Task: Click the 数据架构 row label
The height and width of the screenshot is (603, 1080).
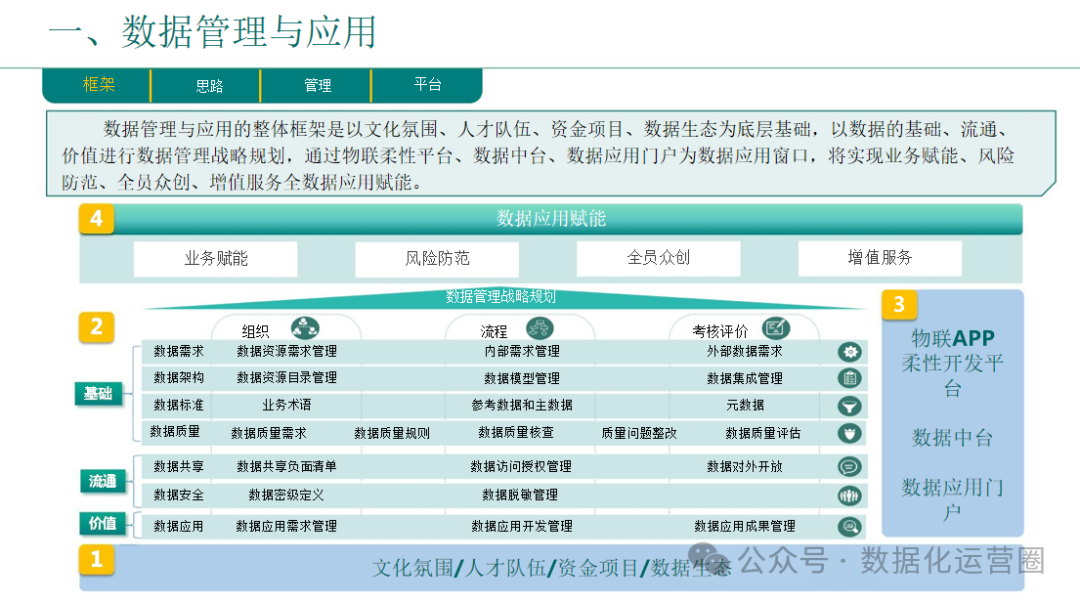Action: (x=178, y=378)
